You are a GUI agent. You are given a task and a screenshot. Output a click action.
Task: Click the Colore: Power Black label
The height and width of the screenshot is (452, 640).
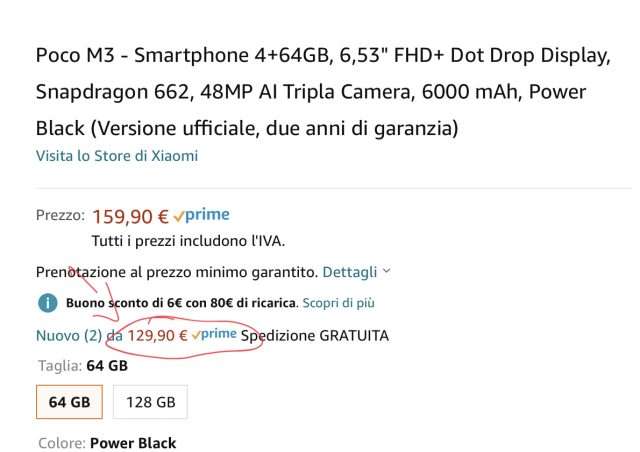point(107,443)
